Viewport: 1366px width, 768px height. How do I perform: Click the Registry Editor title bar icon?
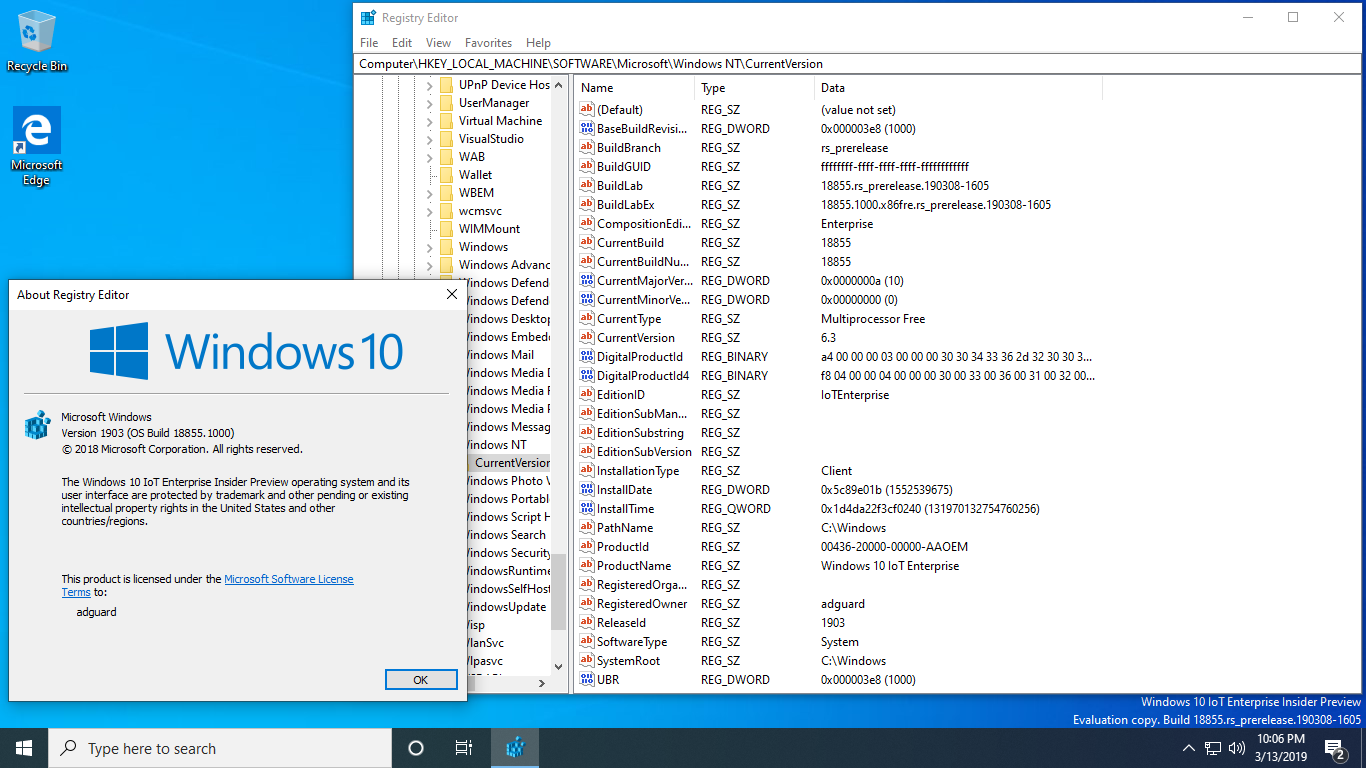[x=368, y=17]
